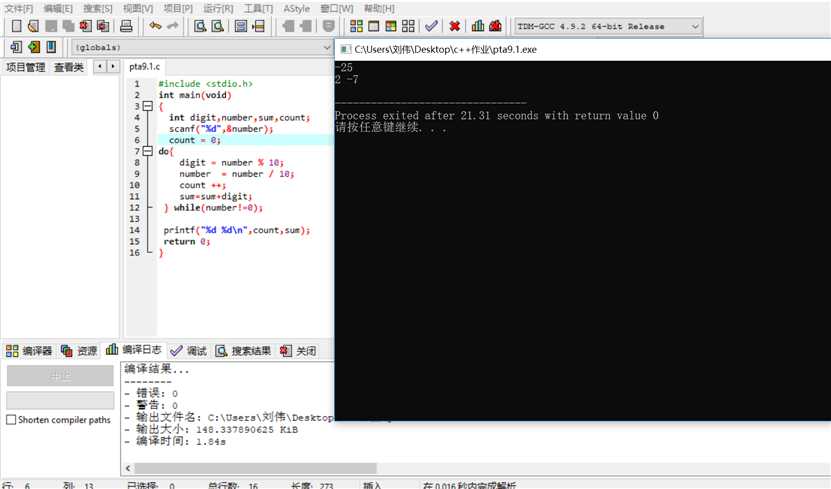Viewport: 831px width, 489px height.
Task: Click the Find search icon
Action: (200, 26)
